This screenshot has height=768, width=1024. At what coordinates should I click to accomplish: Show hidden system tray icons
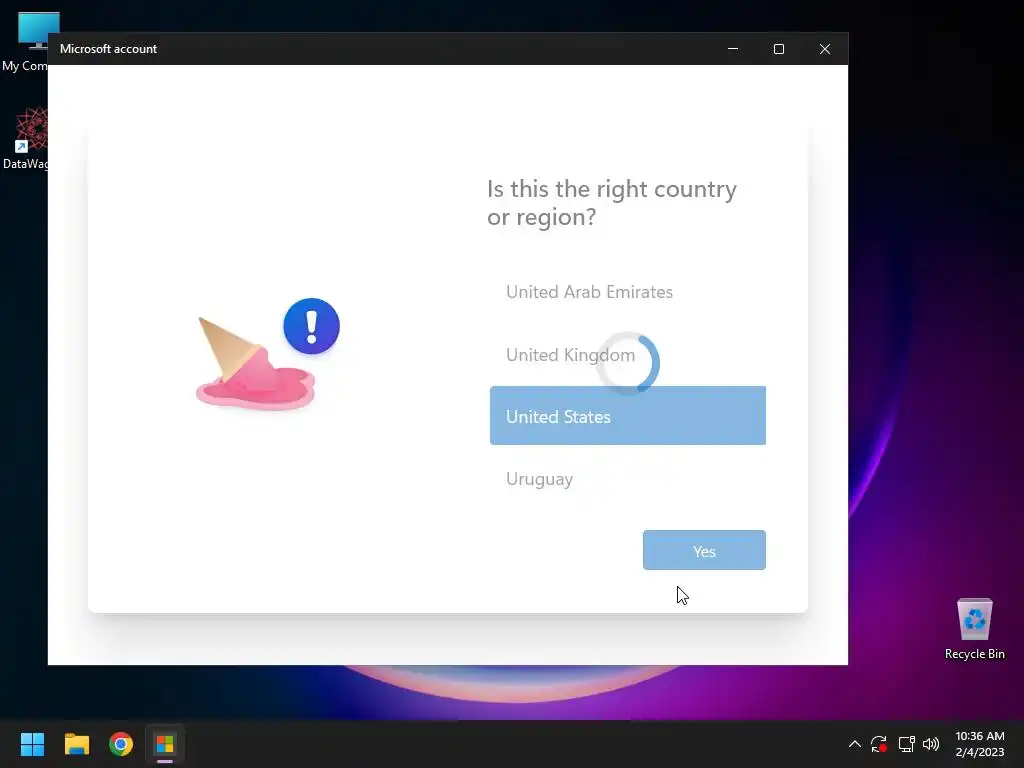pos(854,744)
